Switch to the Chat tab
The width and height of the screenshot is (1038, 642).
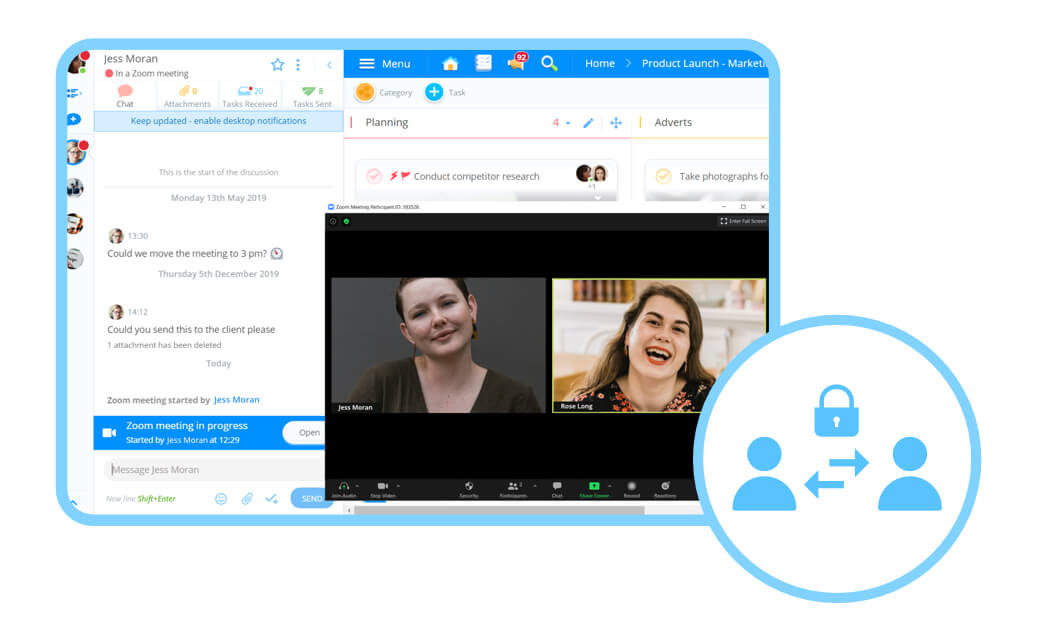click(x=124, y=96)
